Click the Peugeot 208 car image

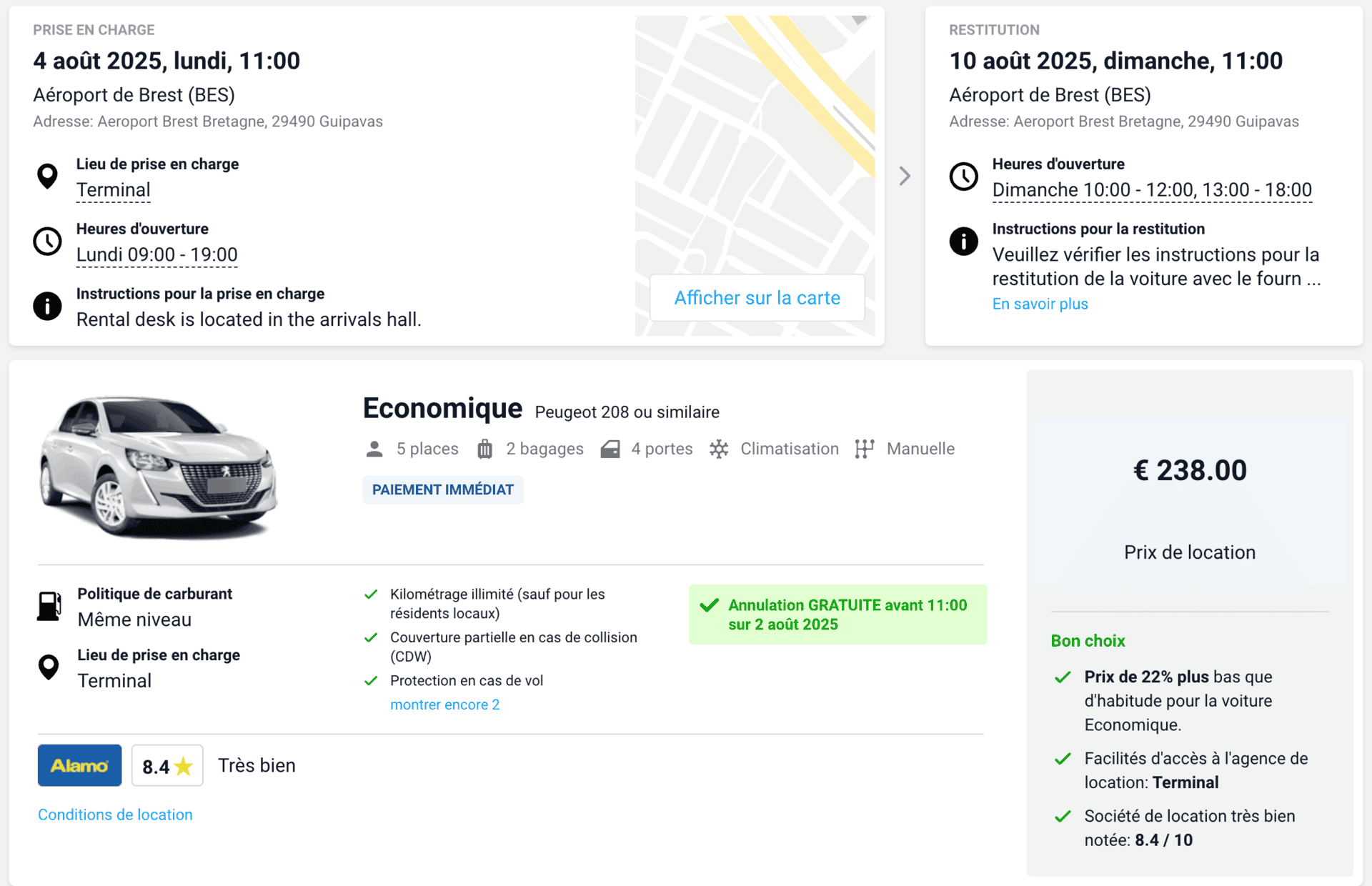[158, 466]
